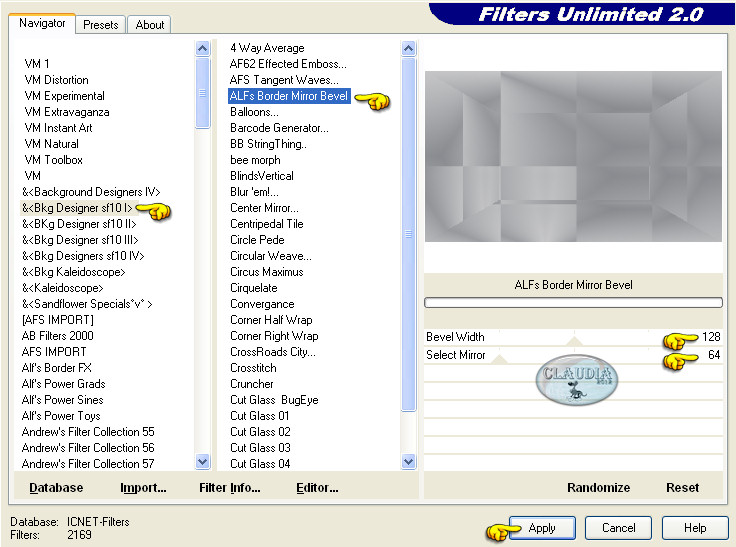Screen dimensions: 736x547
Task: Choose Cut Glass 03 filter
Action: 260,447
